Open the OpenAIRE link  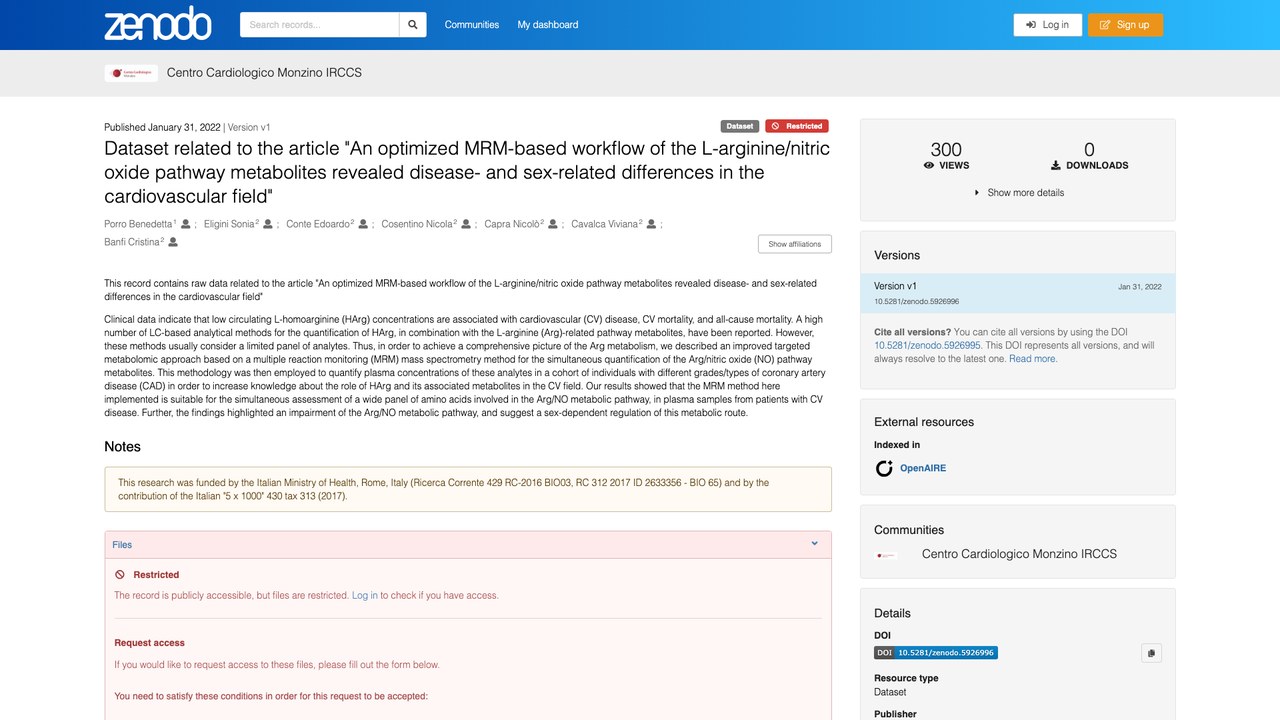[x=923, y=468]
